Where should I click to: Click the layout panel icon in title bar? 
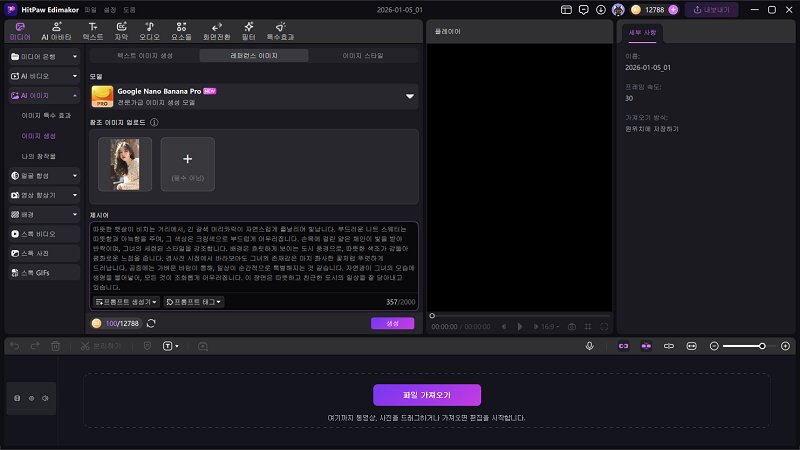click(x=566, y=10)
